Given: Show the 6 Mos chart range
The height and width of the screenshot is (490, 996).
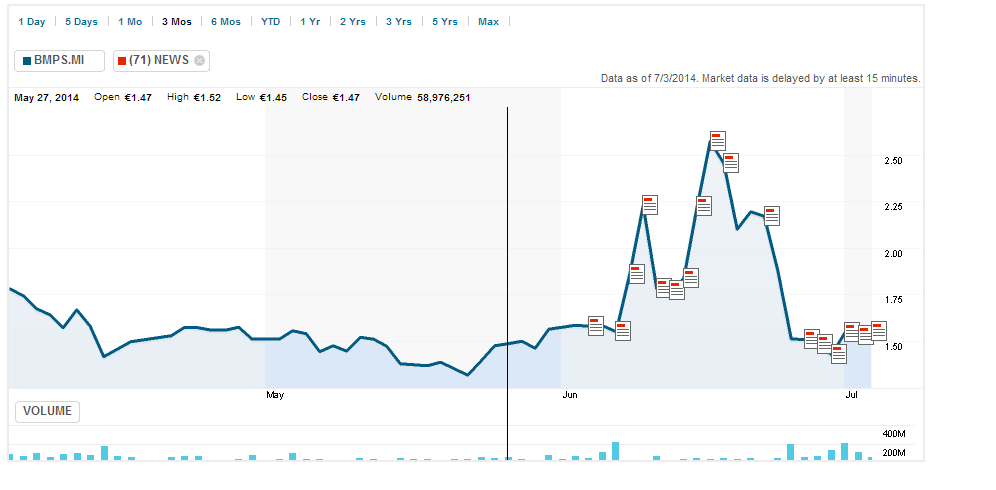Looking at the screenshot, I should point(225,21).
